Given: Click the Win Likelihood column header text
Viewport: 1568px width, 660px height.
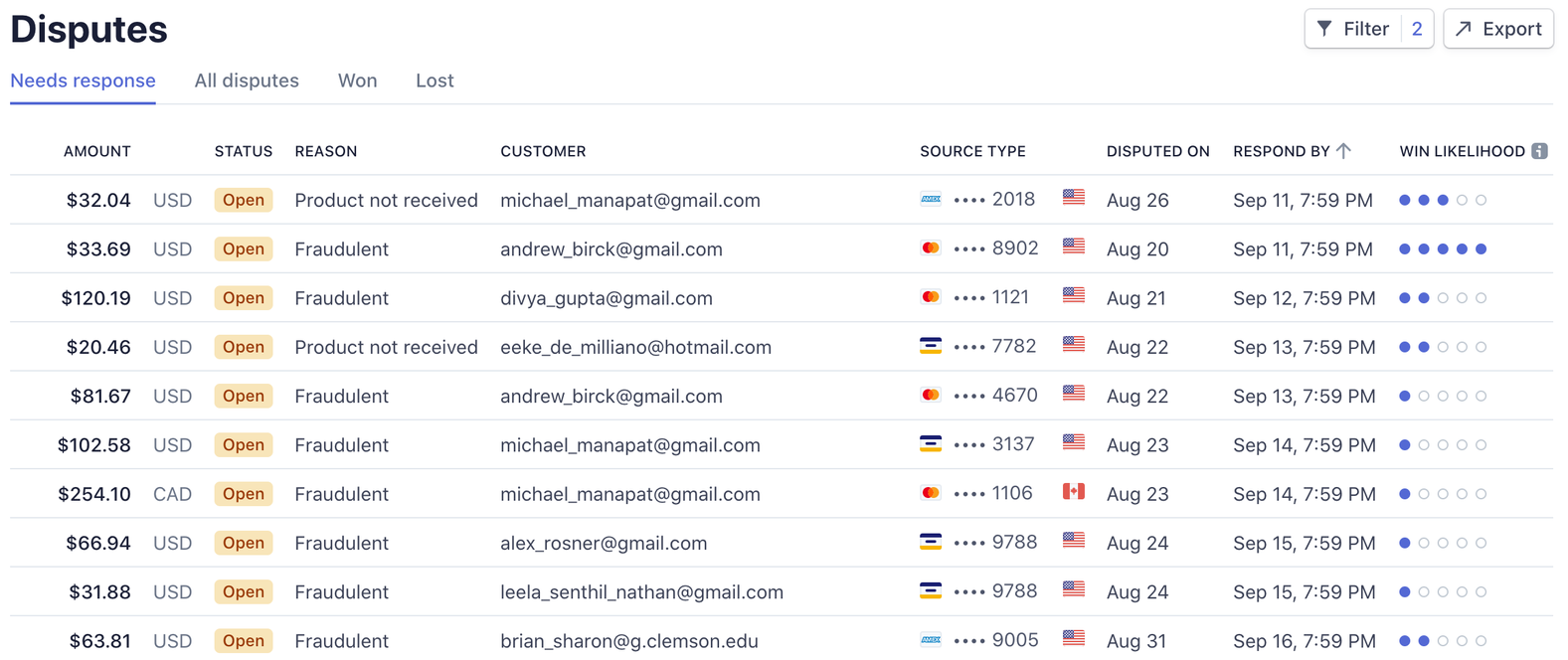Looking at the screenshot, I should pyautogui.click(x=1463, y=151).
